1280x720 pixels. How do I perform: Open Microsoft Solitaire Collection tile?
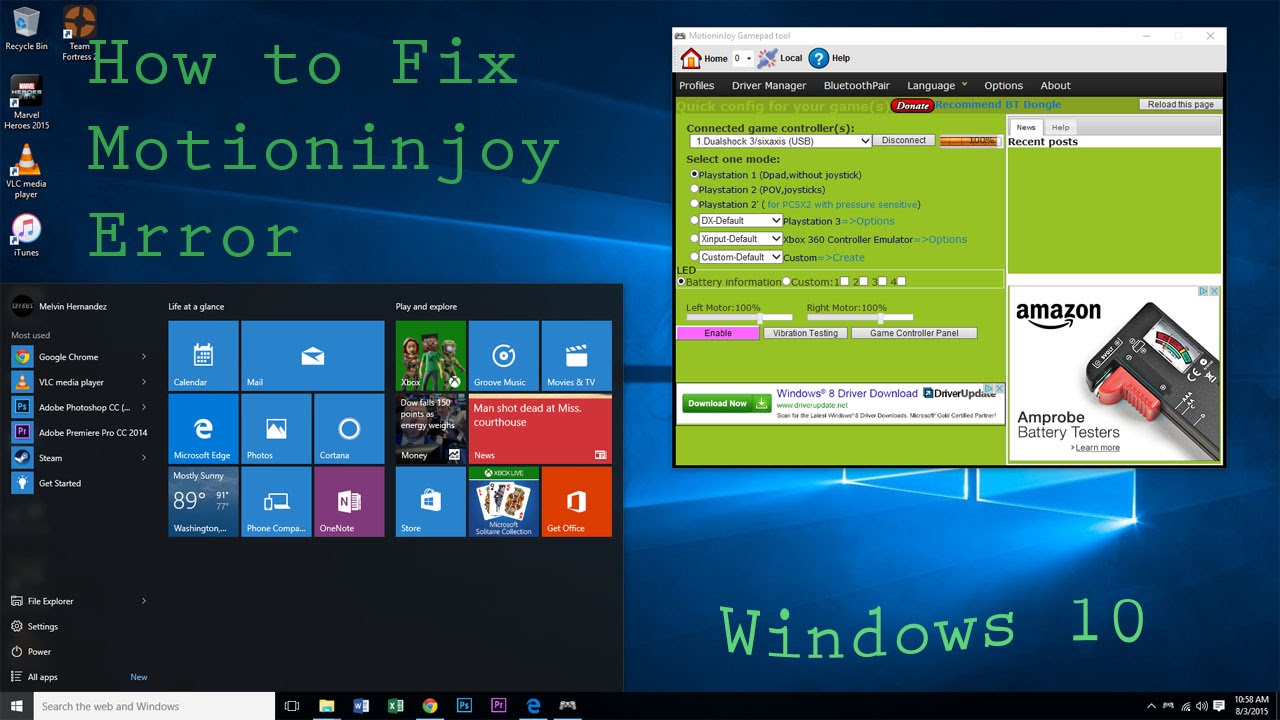(x=503, y=502)
